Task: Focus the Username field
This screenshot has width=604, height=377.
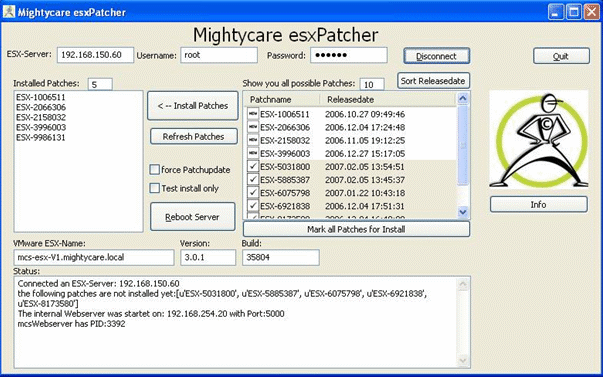Action: coord(219,55)
